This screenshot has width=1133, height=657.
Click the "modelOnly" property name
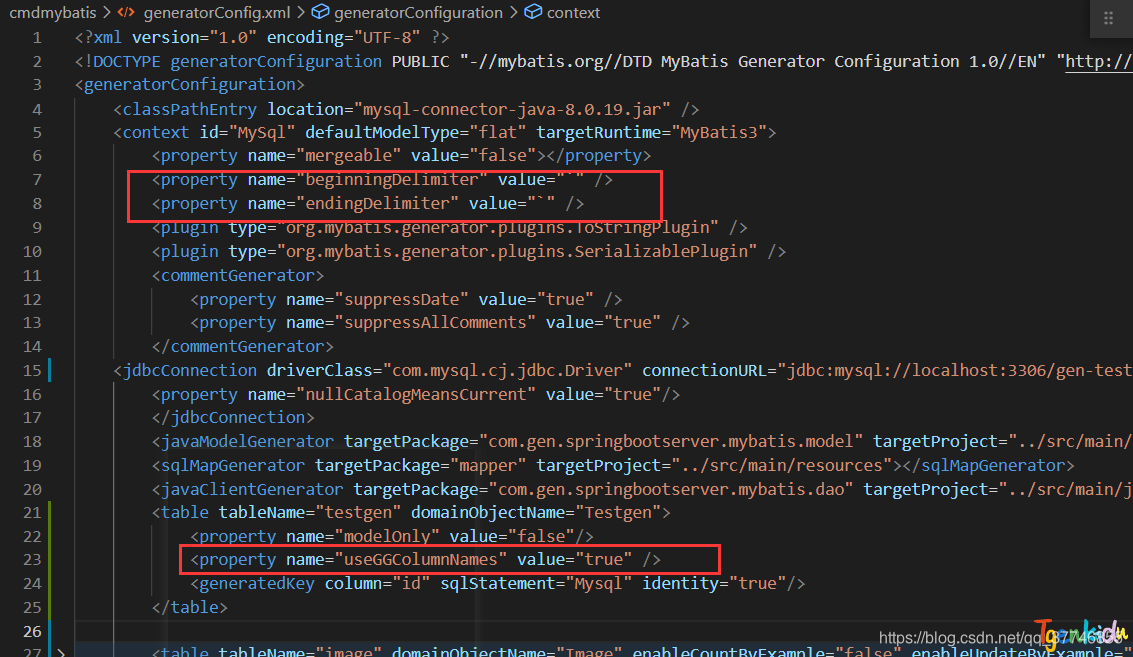(387, 536)
